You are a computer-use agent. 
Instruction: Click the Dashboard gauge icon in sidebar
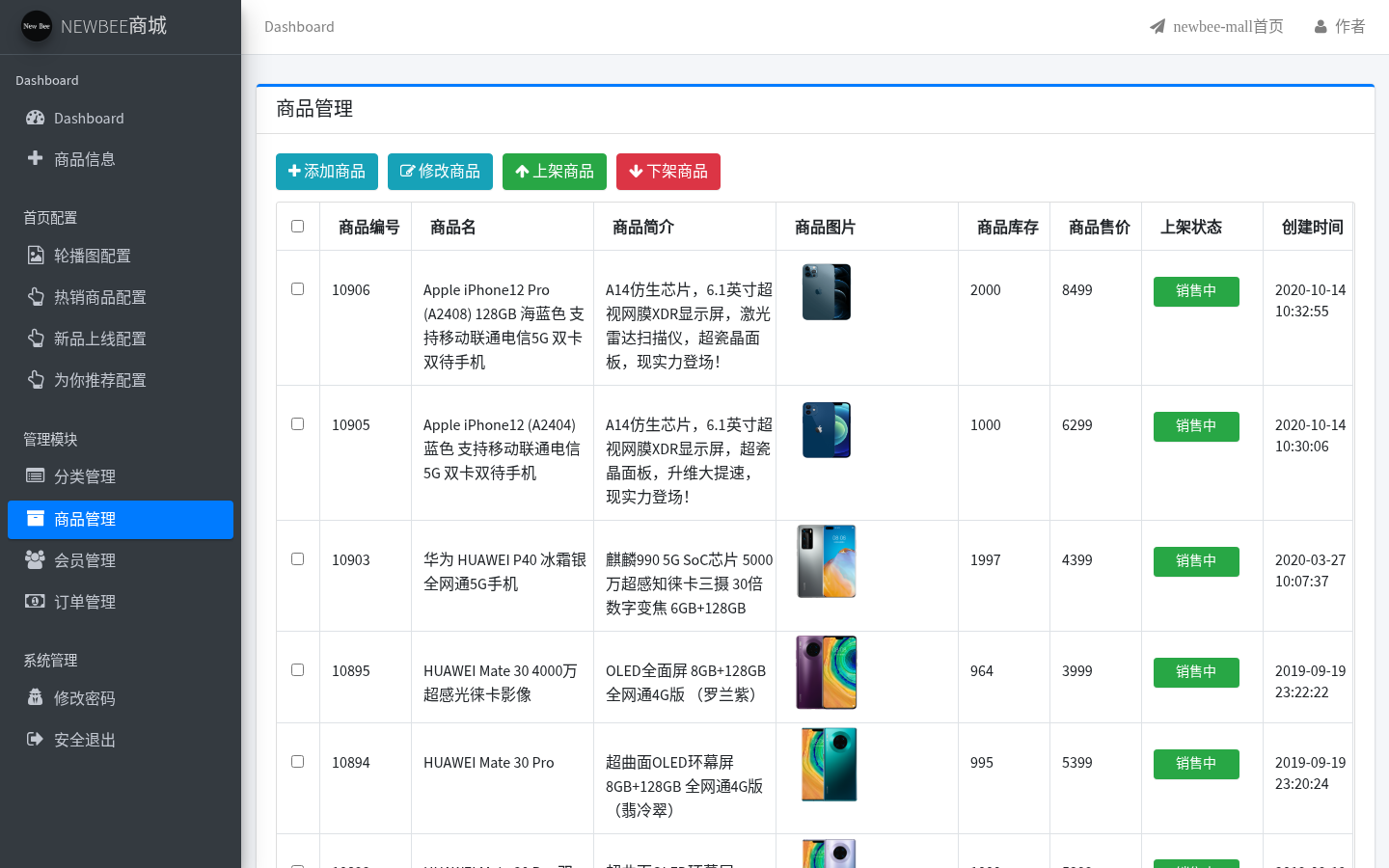(x=36, y=118)
